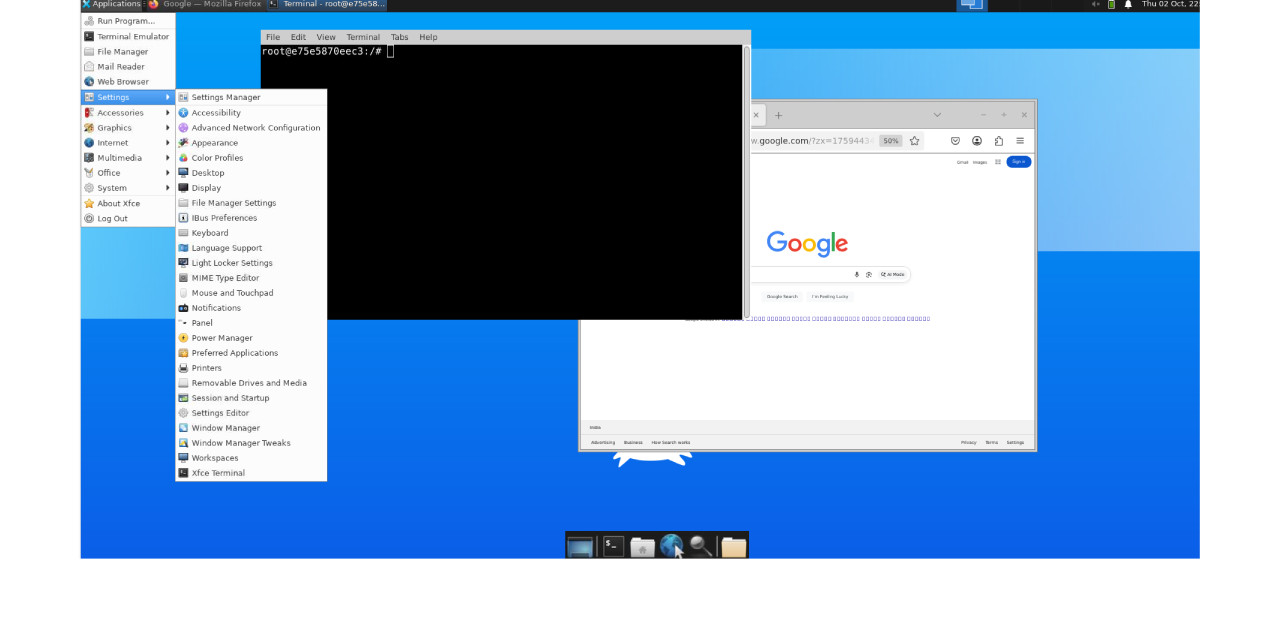Open the terminal's Edit menu
This screenshot has width=1280, height=640.
(298, 37)
